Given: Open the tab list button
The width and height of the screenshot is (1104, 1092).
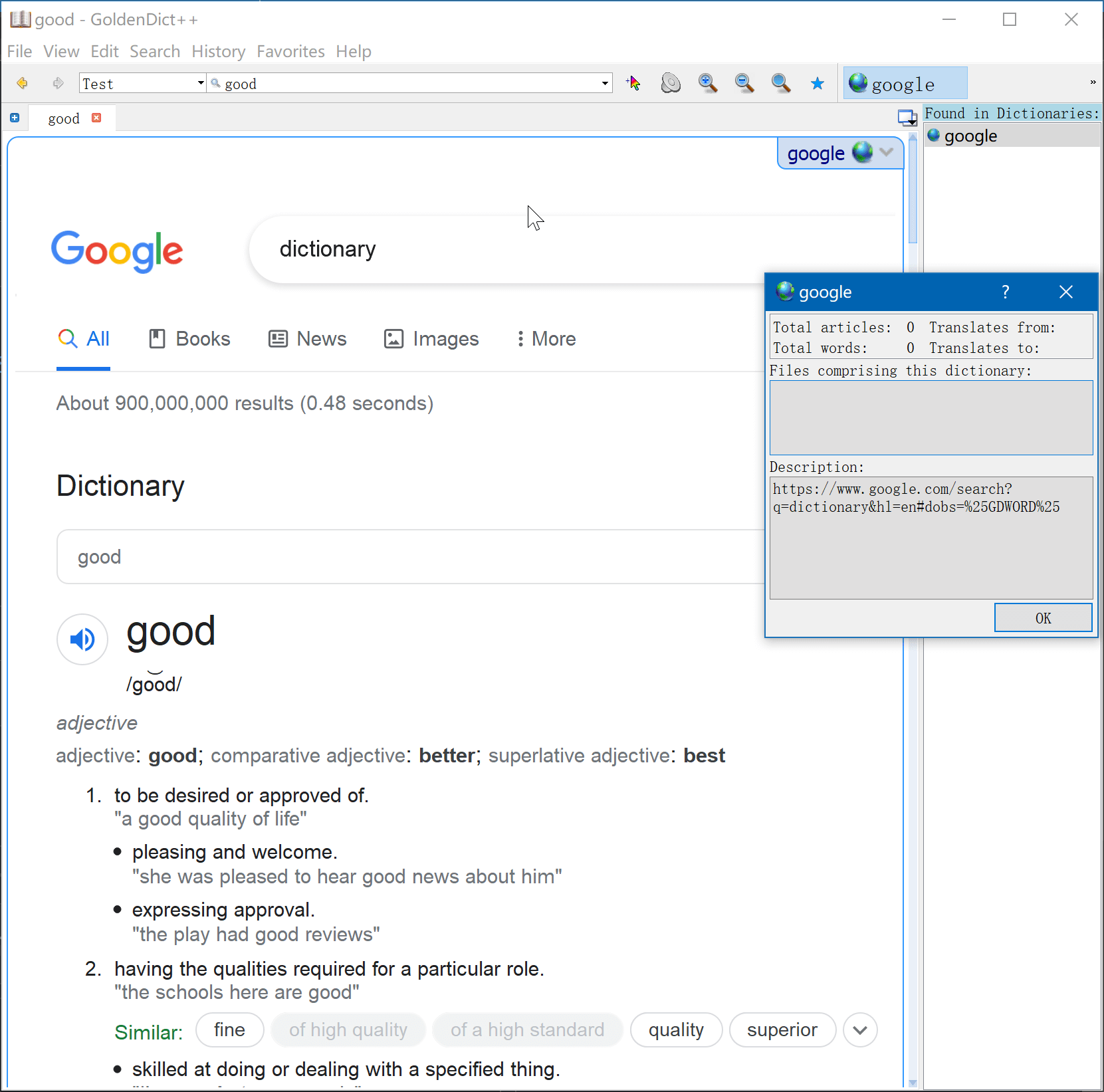Looking at the screenshot, I should [x=907, y=118].
